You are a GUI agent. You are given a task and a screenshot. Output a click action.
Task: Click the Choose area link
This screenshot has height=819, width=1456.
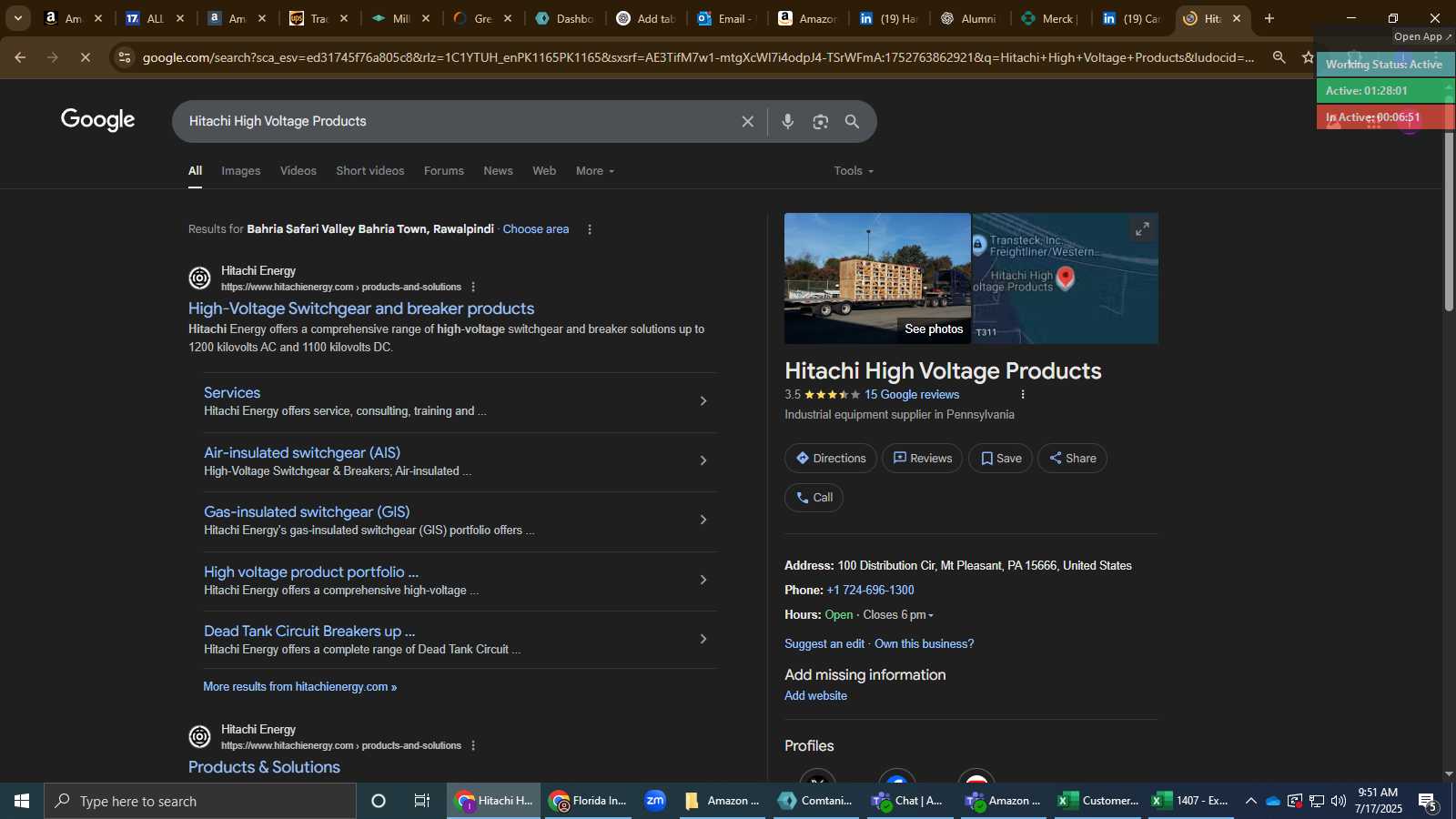(x=536, y=229)
